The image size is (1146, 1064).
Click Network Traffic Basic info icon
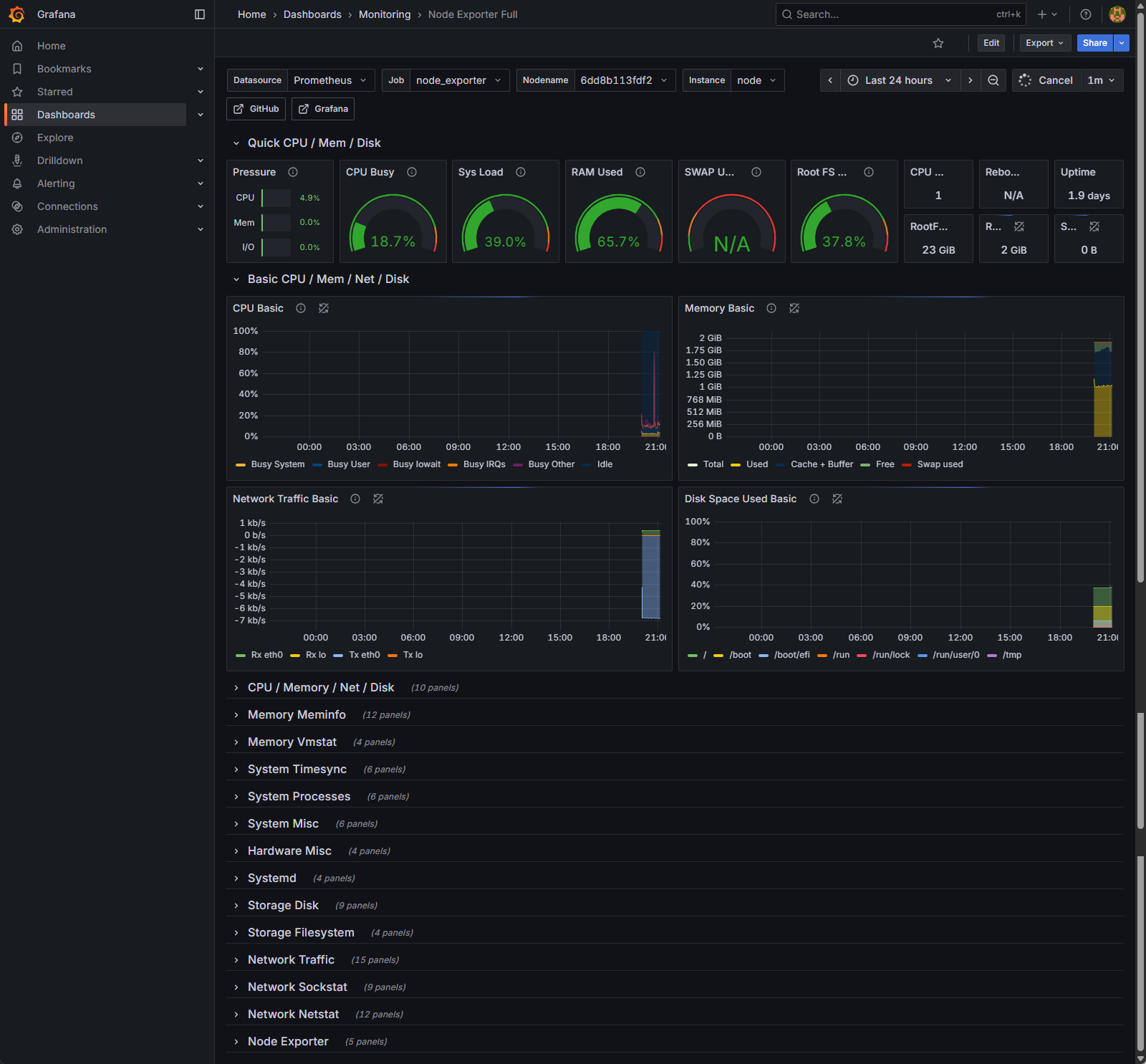click(355, 499)
